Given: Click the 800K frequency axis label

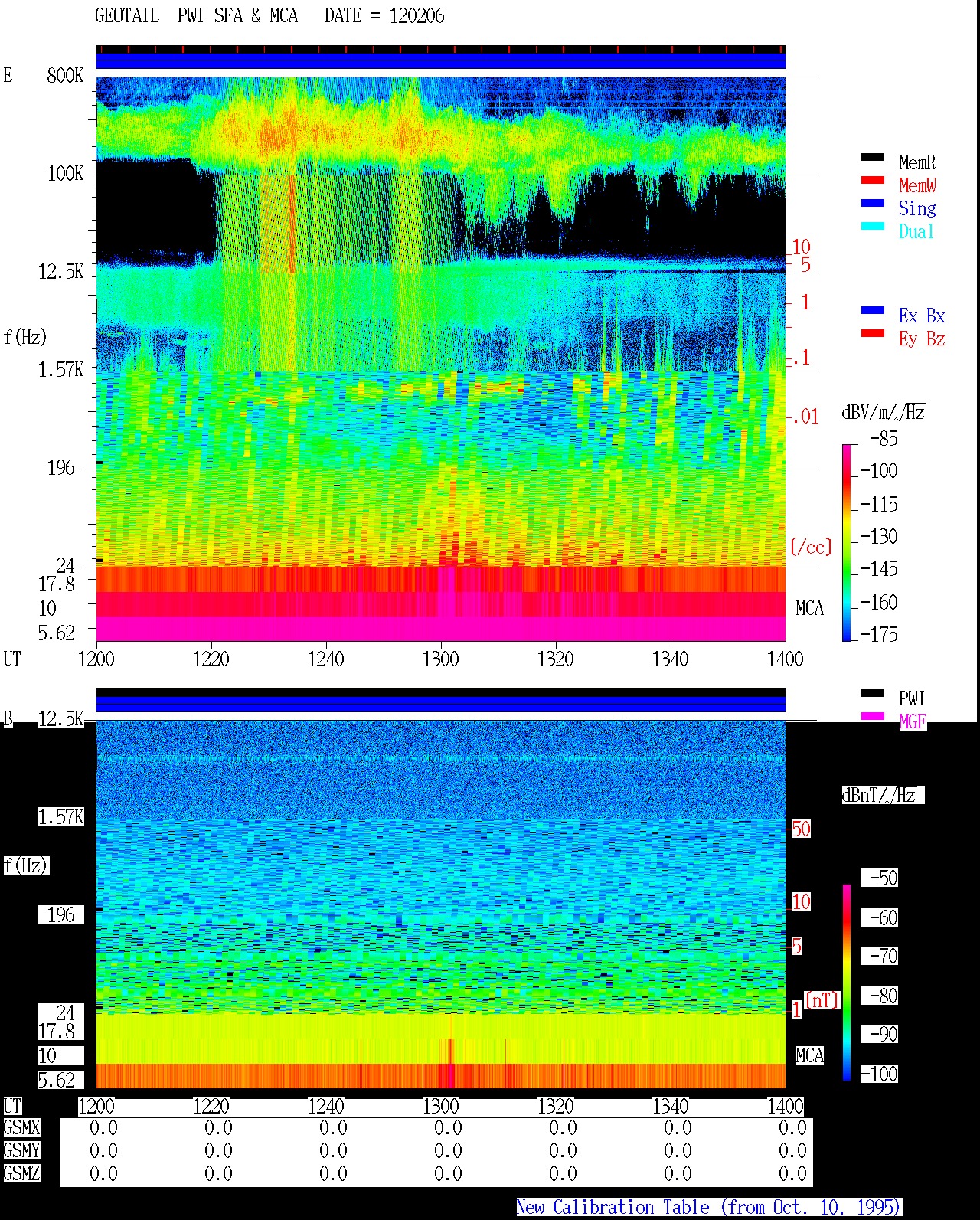Looking at the screenshot, I should point(65,76).
